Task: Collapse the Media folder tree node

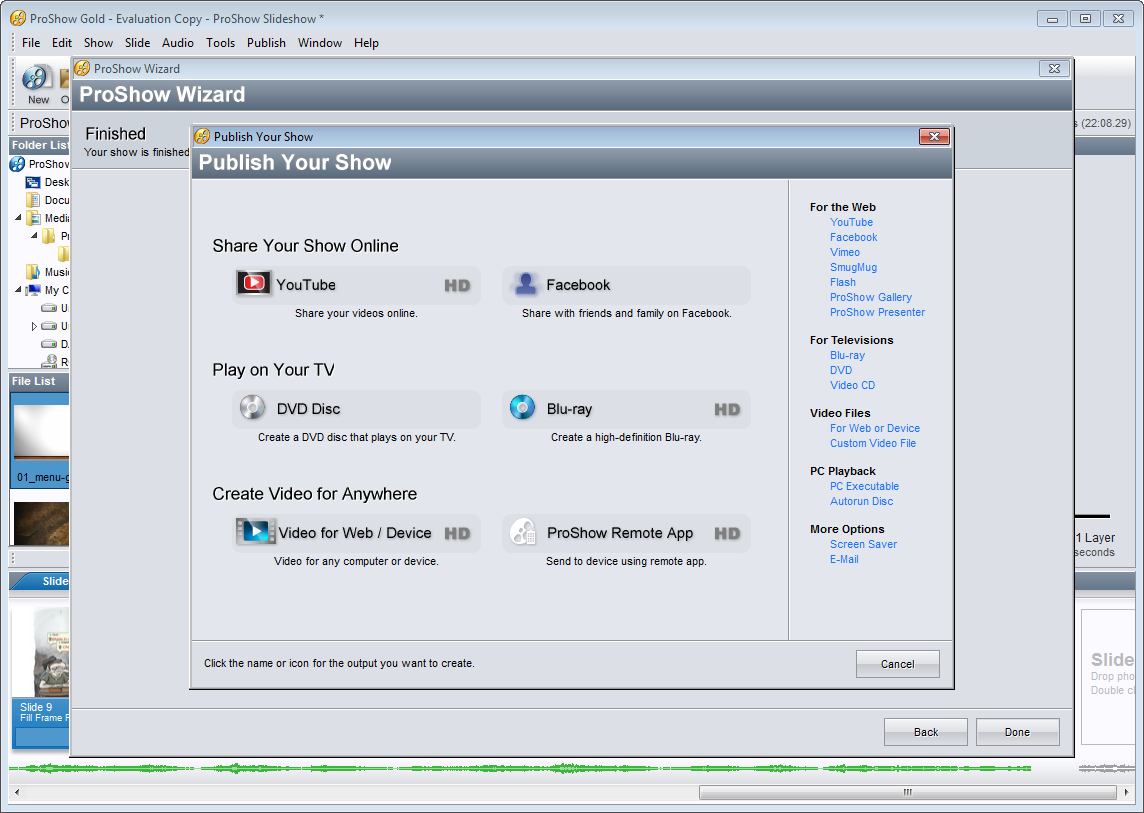Action: [18, 217]
